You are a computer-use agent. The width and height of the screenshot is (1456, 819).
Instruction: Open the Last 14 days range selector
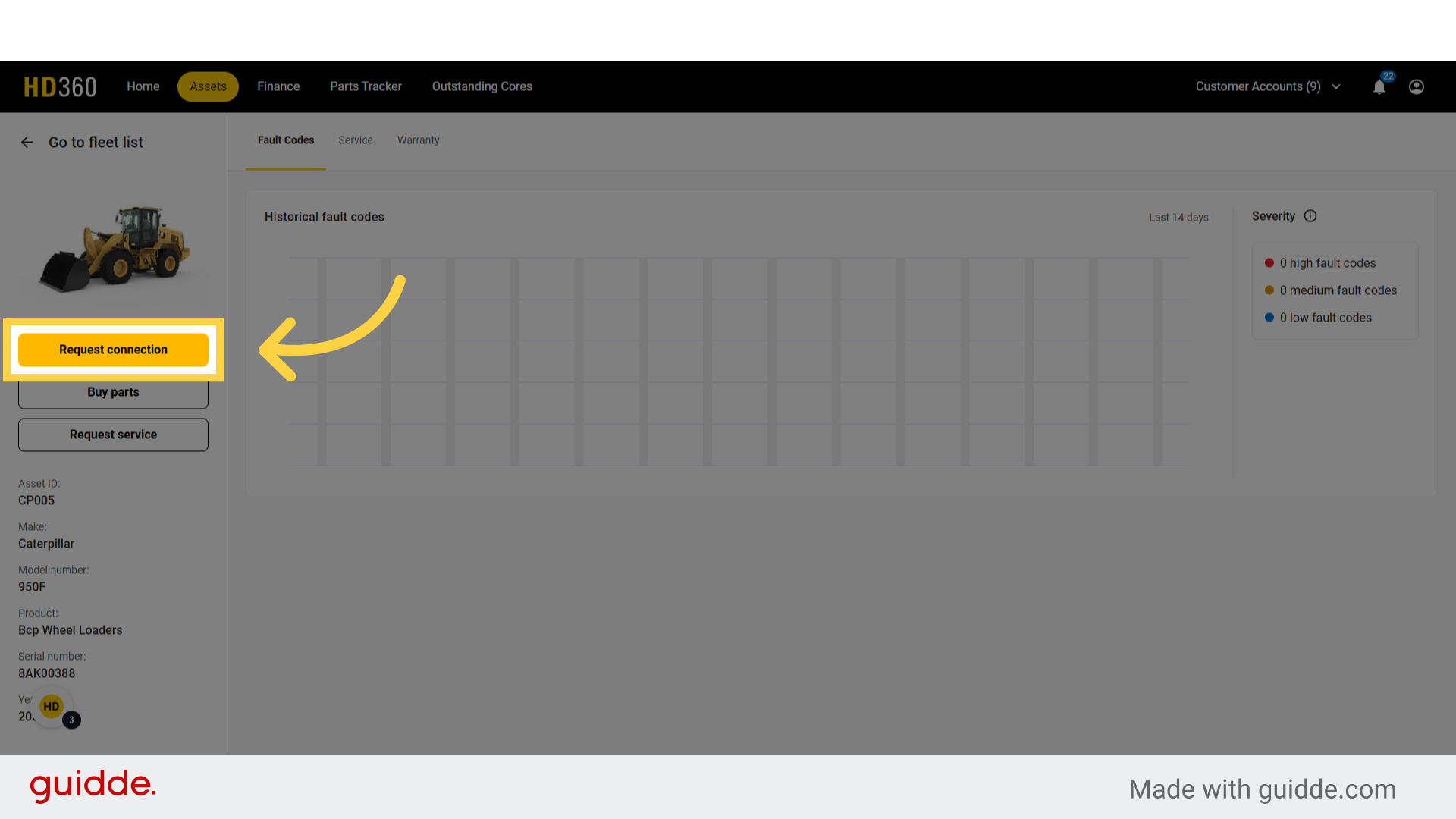(1178, 218)
